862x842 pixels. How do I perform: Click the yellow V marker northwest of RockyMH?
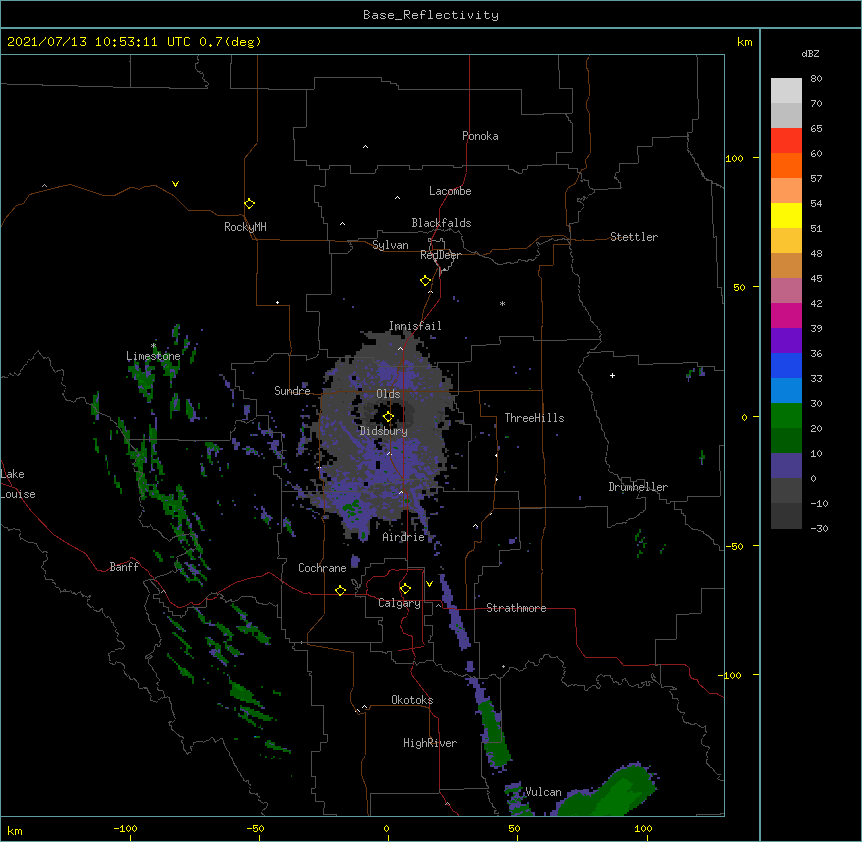175,184
